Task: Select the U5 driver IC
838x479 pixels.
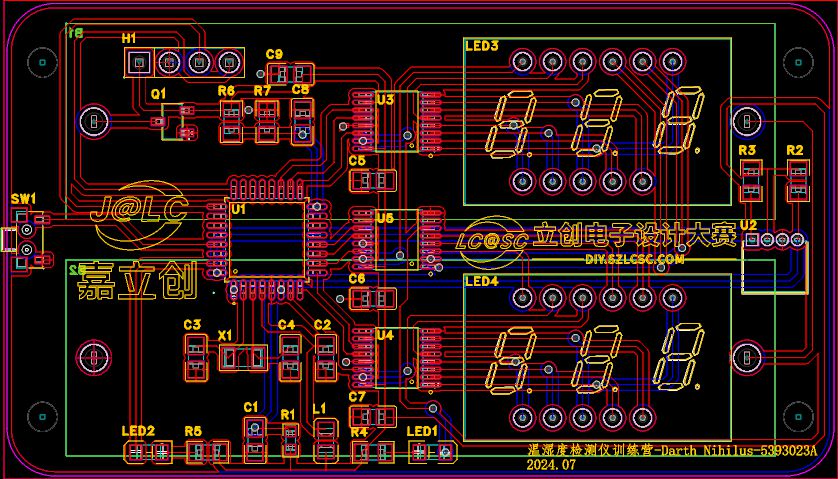Action: (396, 240)
